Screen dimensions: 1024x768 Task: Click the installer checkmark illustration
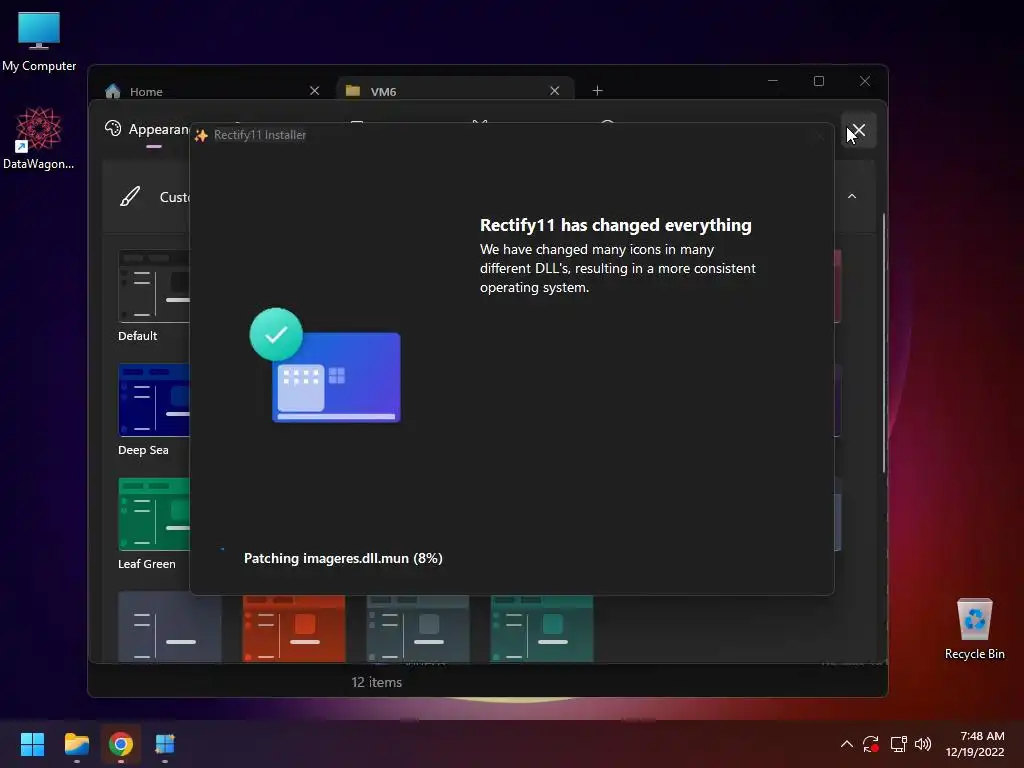[x=325, y=365]
